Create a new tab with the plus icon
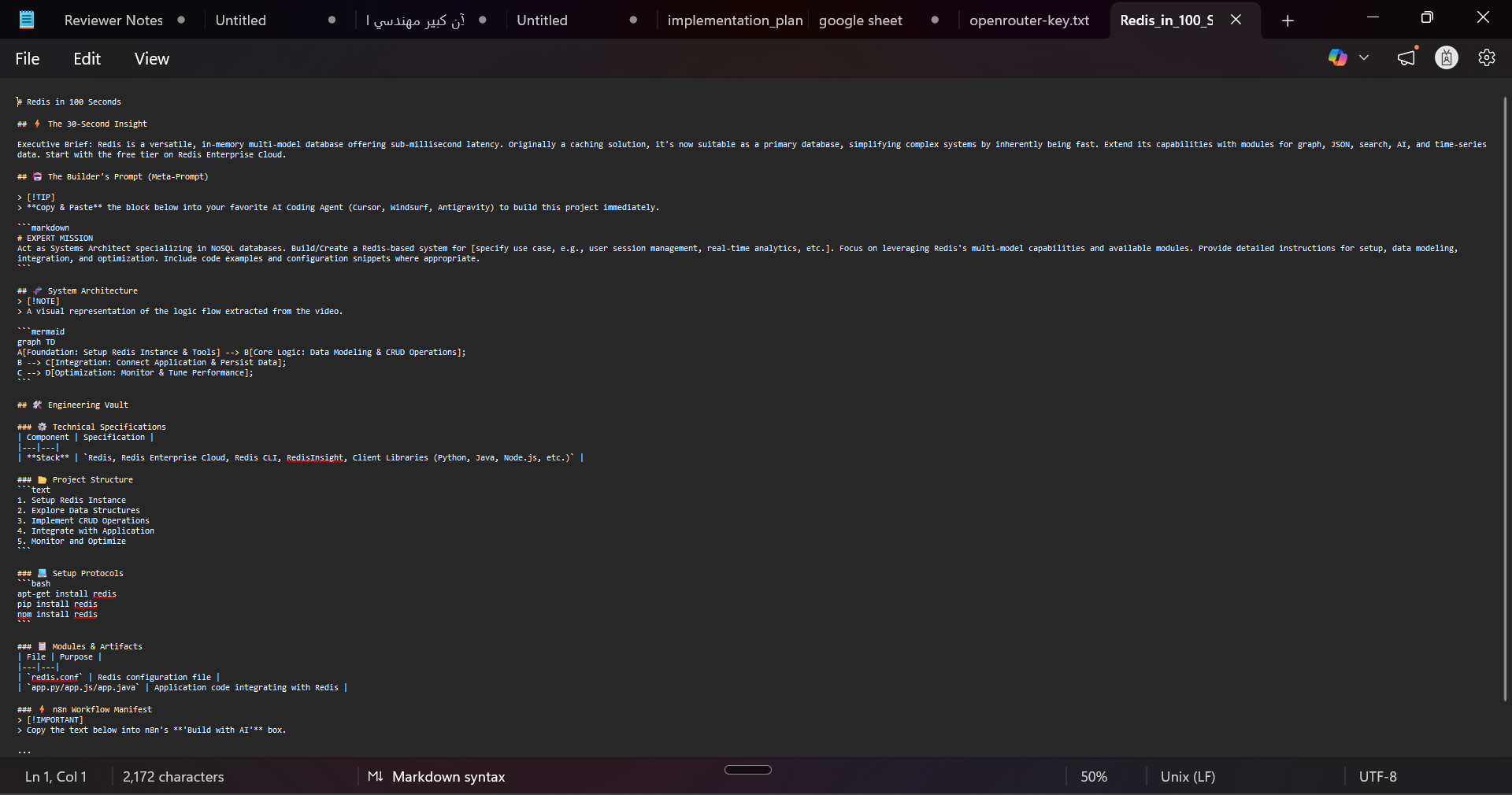The height and width of the screenshot is (795, 1512). pos(1288,20)
